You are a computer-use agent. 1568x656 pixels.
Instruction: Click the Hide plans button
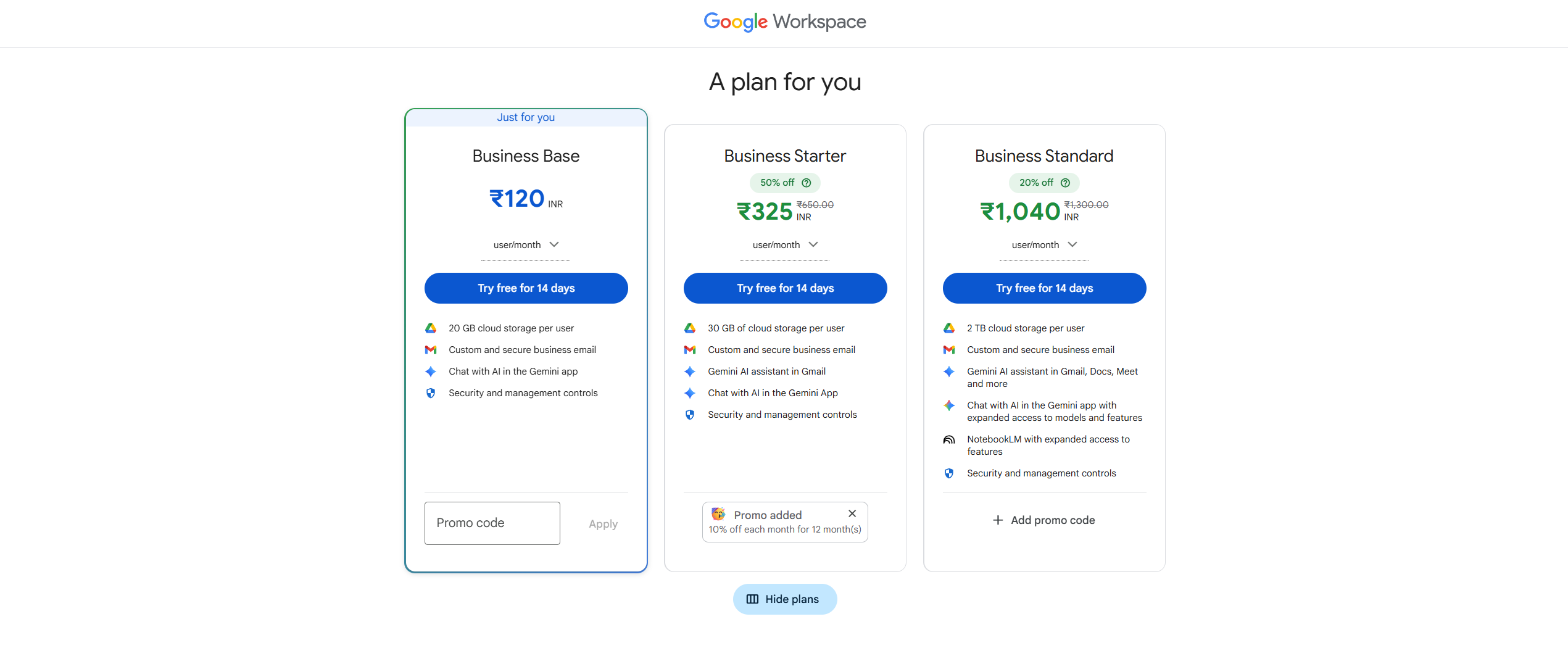click(x=785, y=599)
